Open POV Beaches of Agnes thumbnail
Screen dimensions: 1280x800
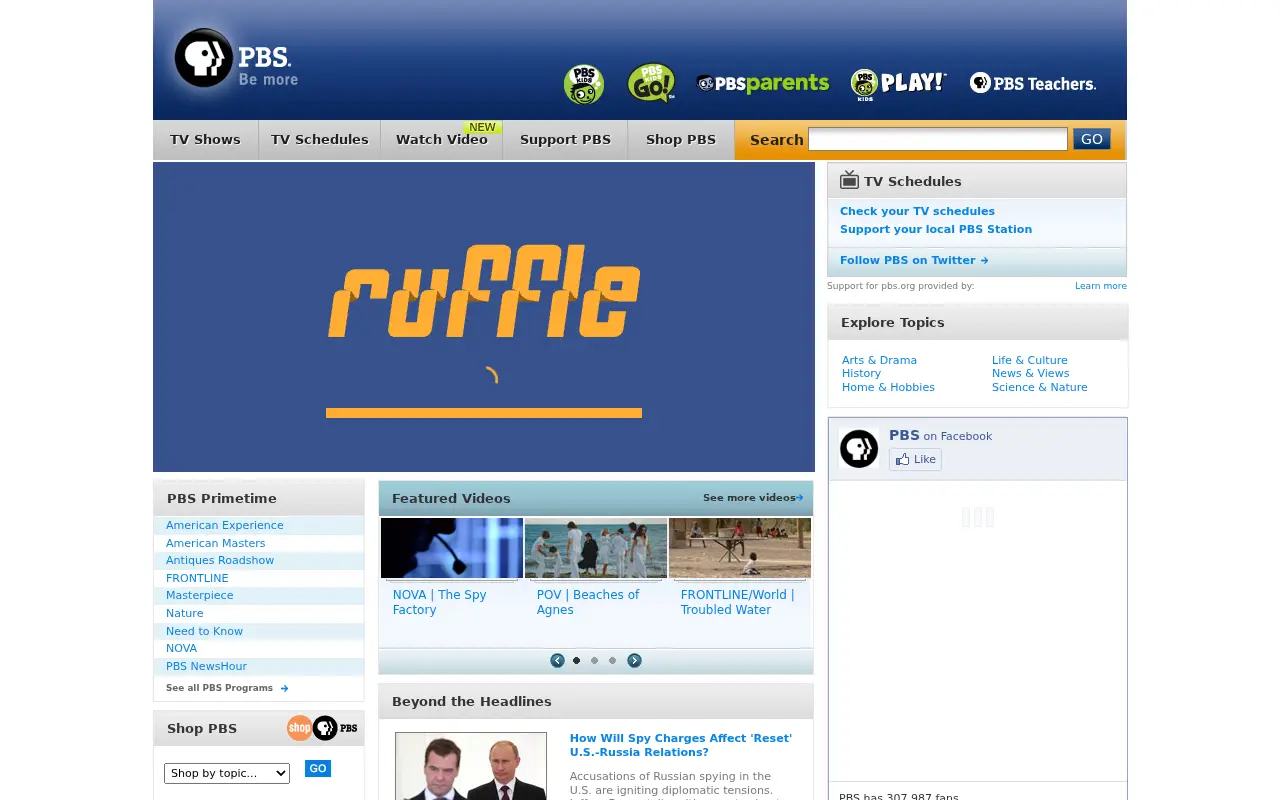pyautogui.click(x=596, y=548)
